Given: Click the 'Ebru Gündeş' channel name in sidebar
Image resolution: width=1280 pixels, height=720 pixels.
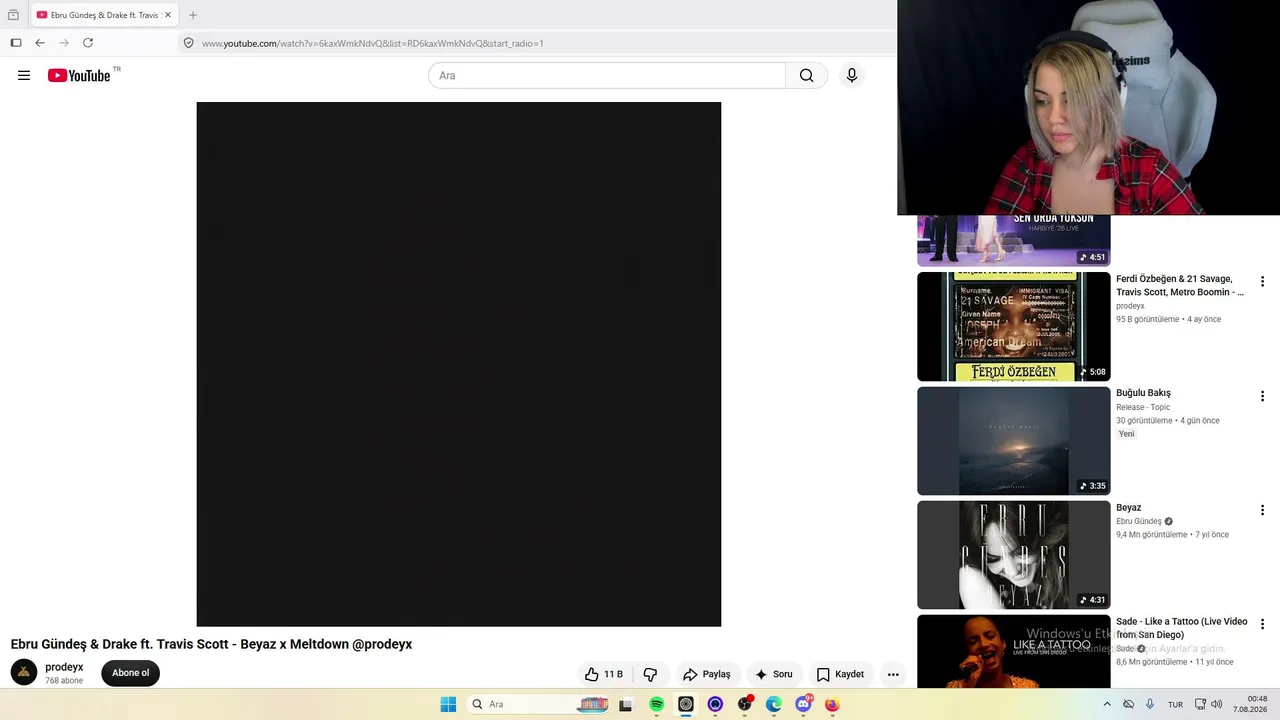Looking at the screenshot, I should tap(1139, 521).
